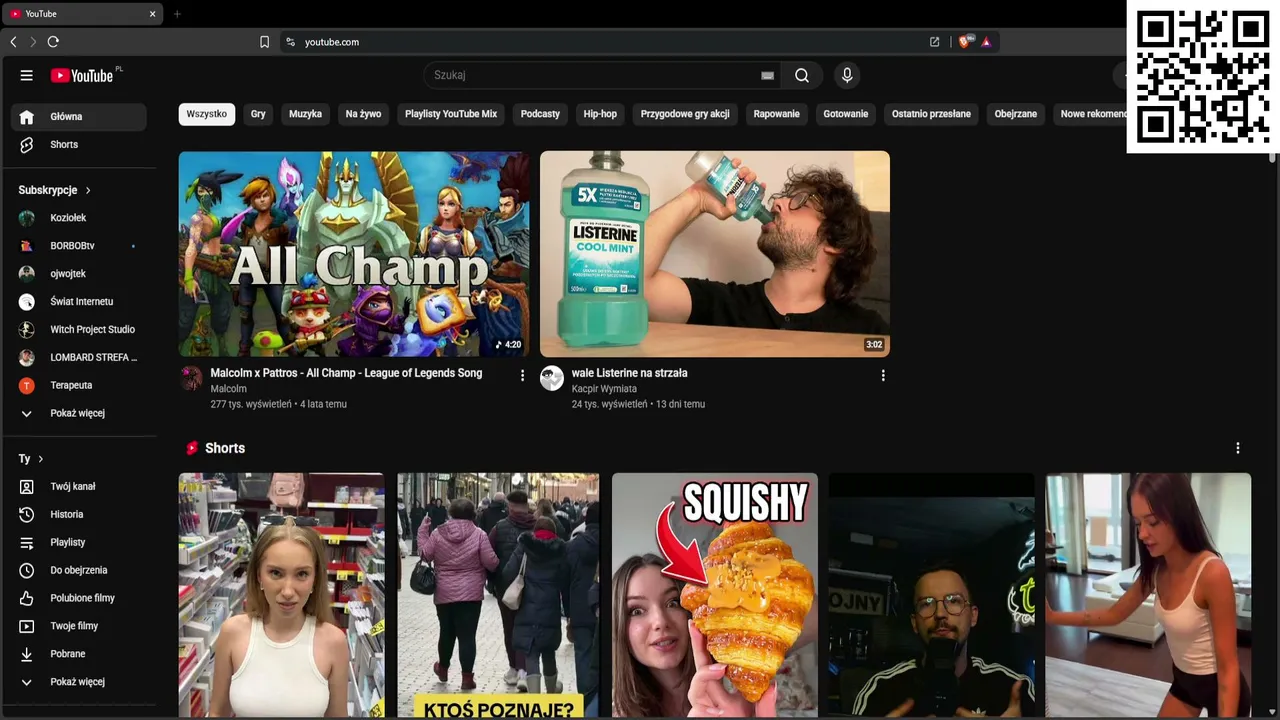Open the Malcolm channel name link

tap(228, 389)
